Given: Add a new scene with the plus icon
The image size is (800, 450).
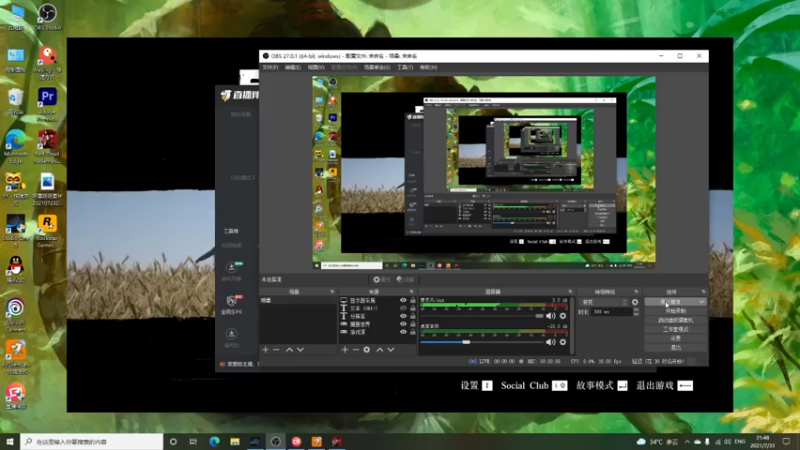Looking at the screenshot, I should pyautogui.click(x=265, y=349).
